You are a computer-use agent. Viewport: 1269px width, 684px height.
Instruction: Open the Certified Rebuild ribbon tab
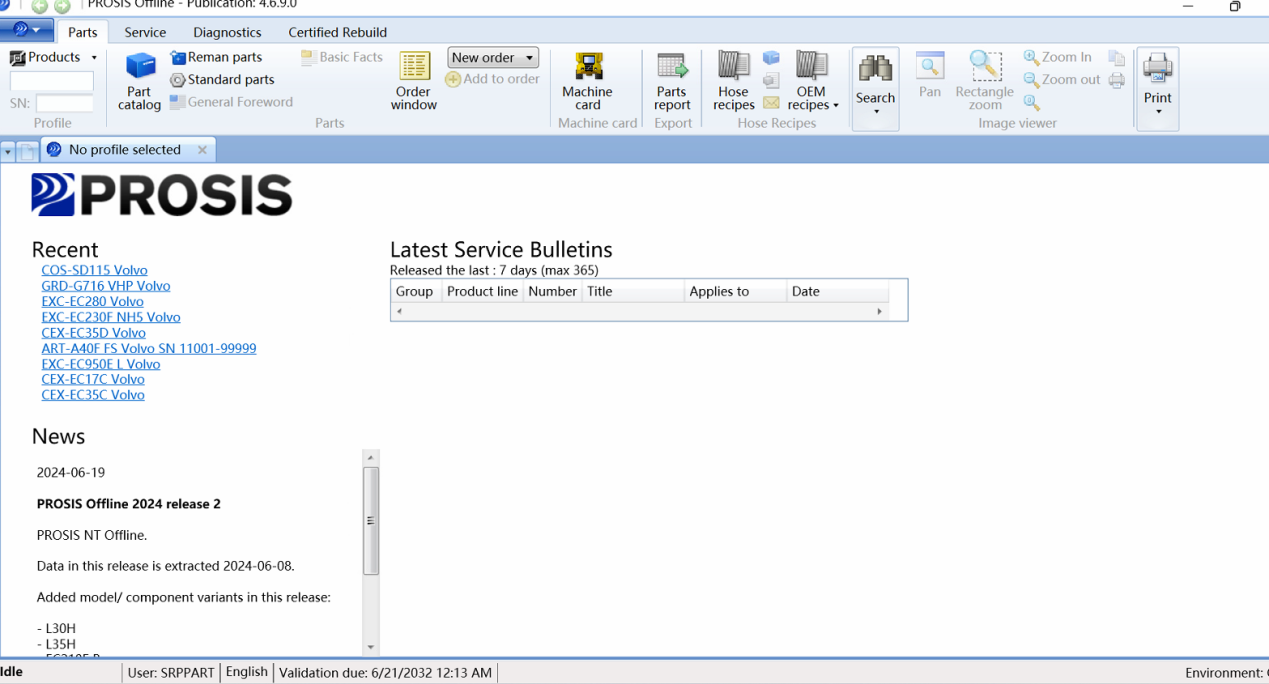pos(337,32)
